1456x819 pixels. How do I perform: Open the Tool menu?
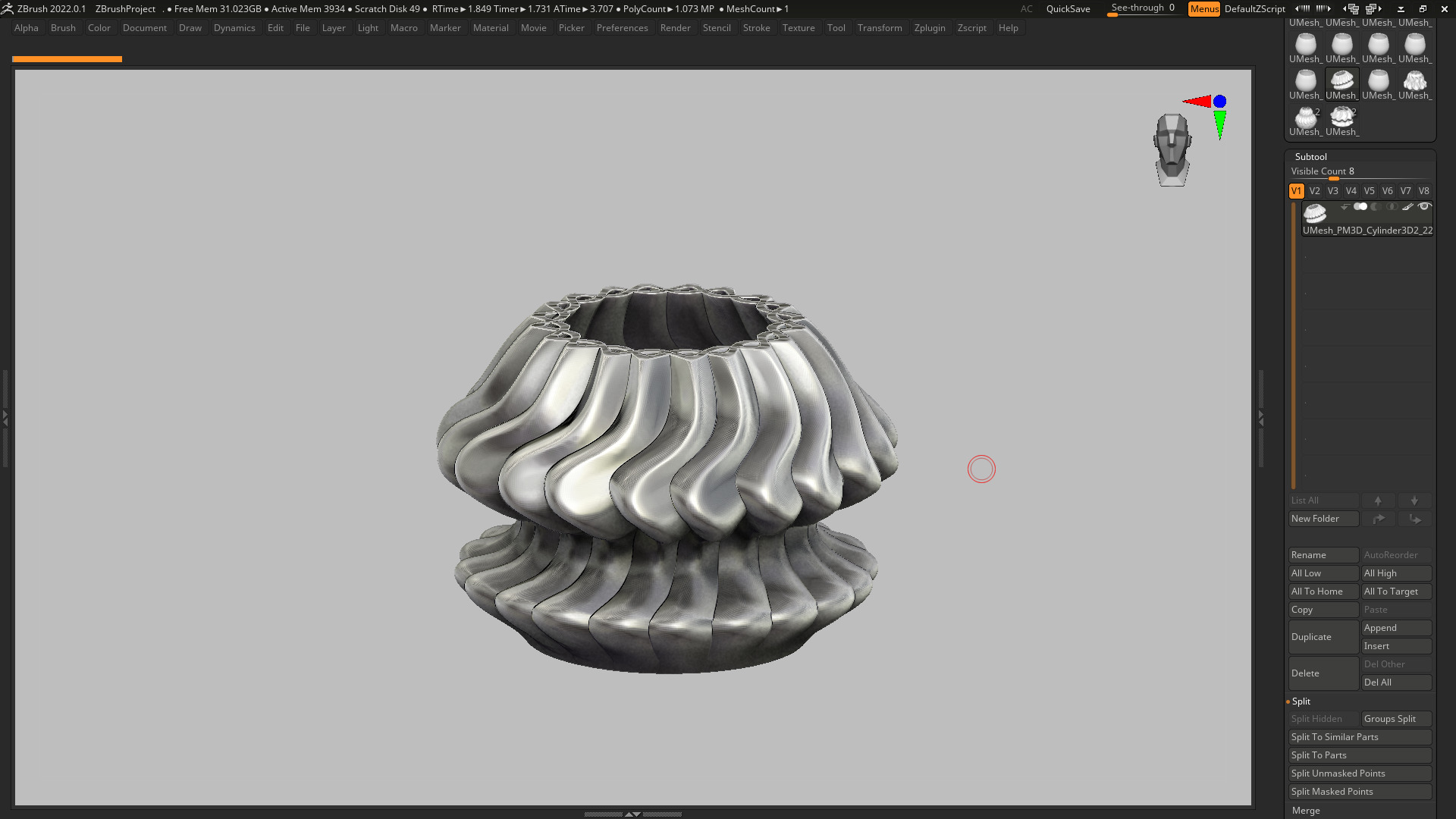[836, 28]
